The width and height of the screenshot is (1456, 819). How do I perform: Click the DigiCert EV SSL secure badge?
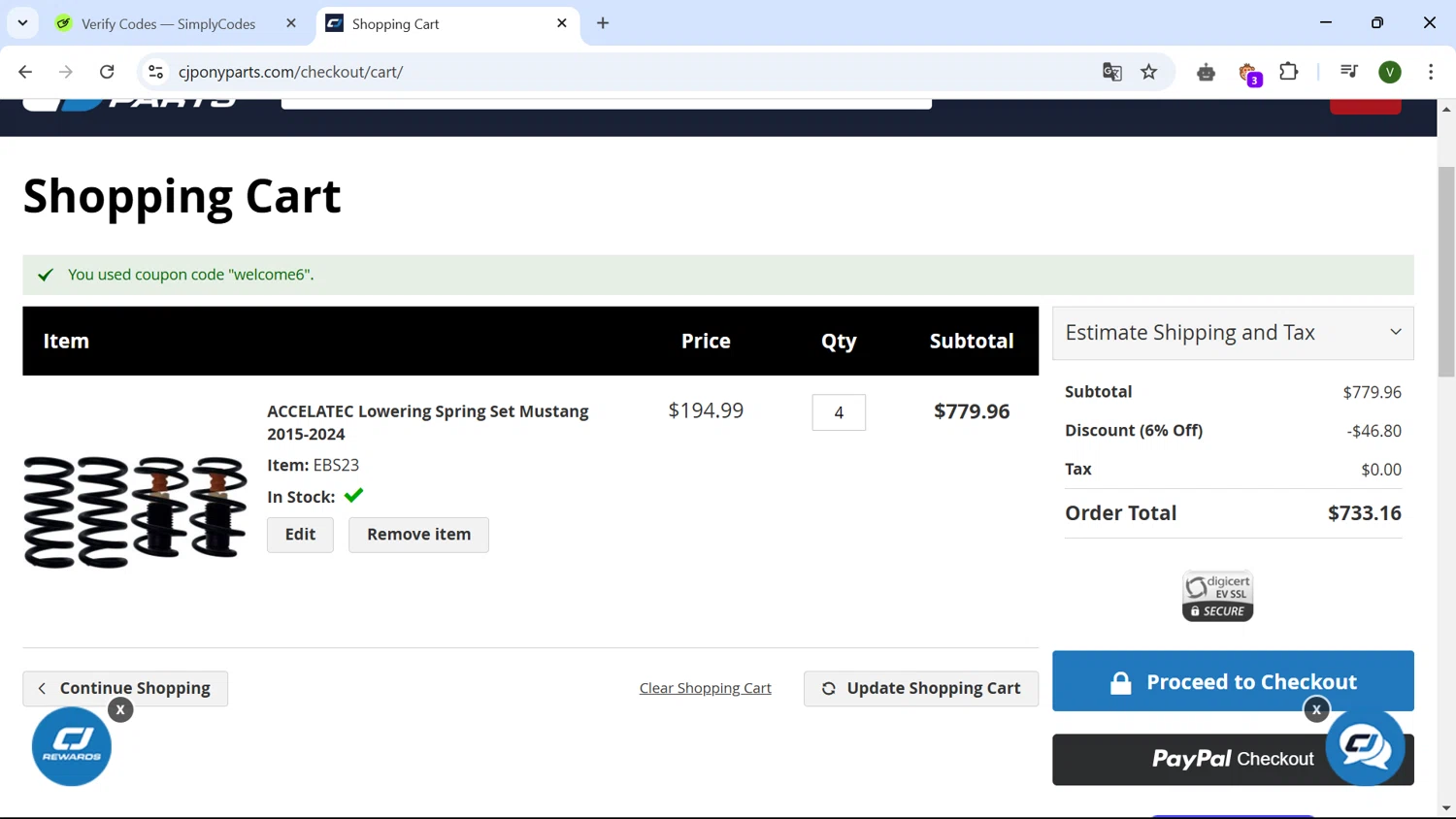1217,596
